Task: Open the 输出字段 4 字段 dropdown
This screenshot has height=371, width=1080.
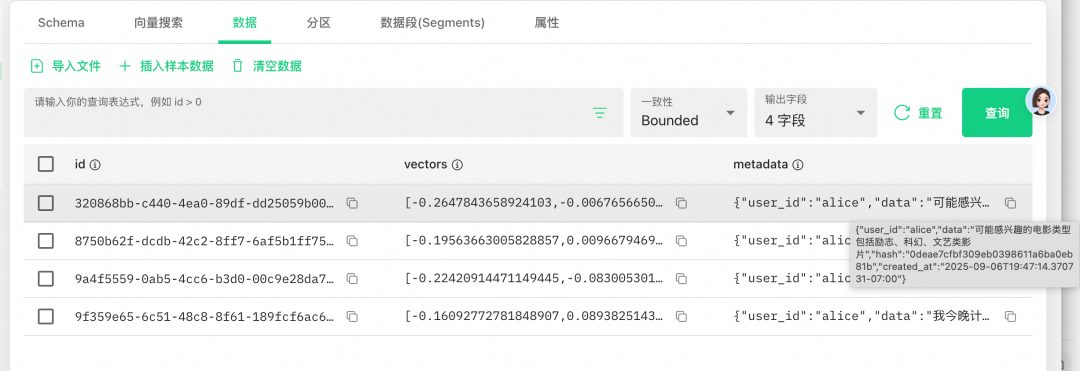Action: click(x=816, y=113)
